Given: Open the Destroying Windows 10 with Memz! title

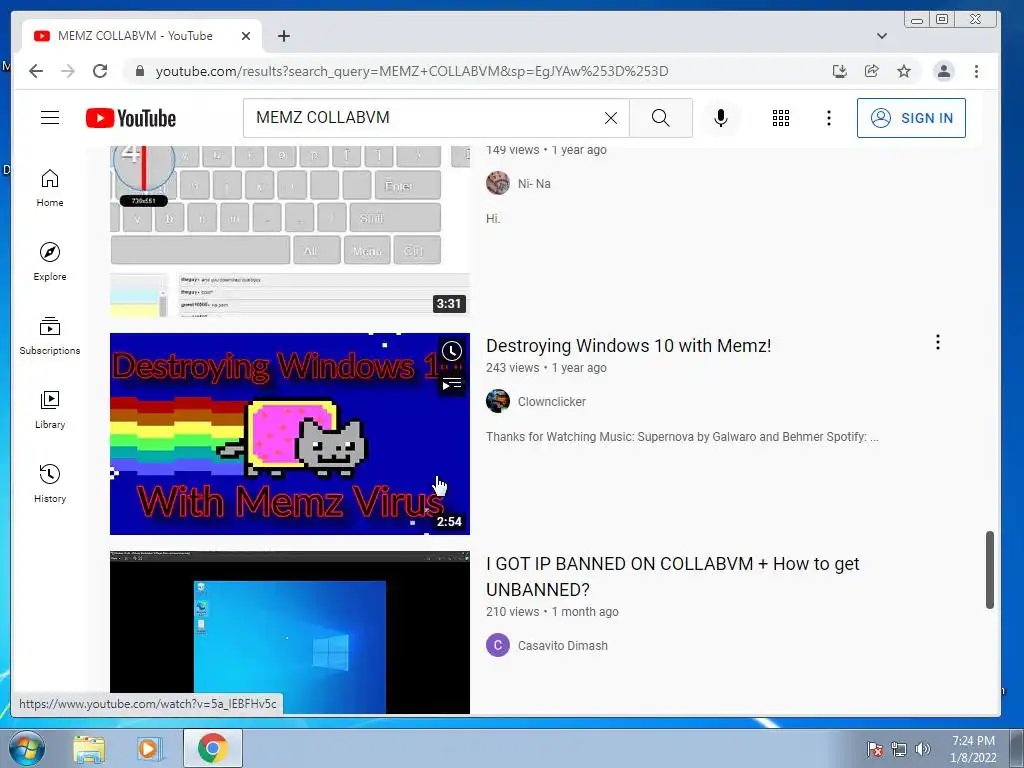Looking at the screenshot, I should point(628,345).
